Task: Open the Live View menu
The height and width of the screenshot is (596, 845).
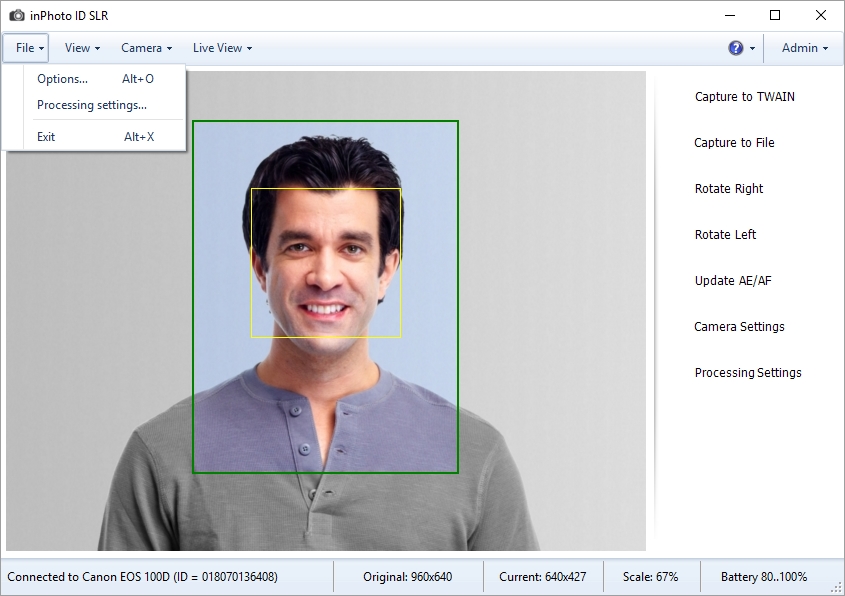Action: pyautogui.click(x=222, y=48)
